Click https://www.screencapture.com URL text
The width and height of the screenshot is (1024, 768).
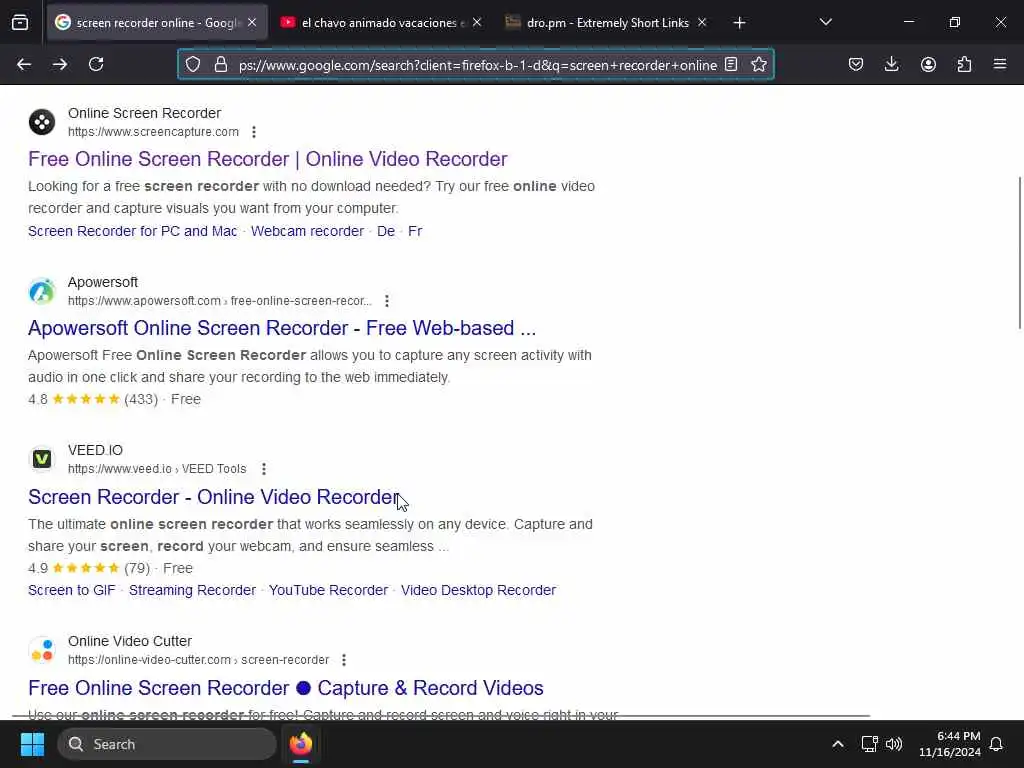(153, 132)
